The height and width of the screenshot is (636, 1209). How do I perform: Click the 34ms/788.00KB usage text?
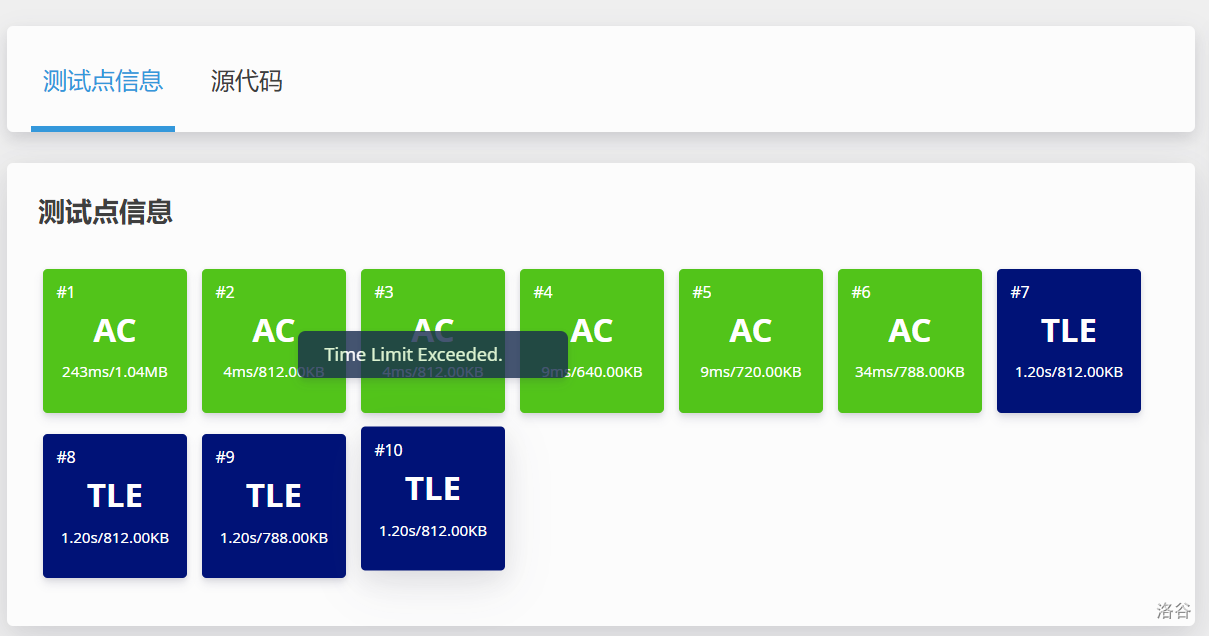910,372
